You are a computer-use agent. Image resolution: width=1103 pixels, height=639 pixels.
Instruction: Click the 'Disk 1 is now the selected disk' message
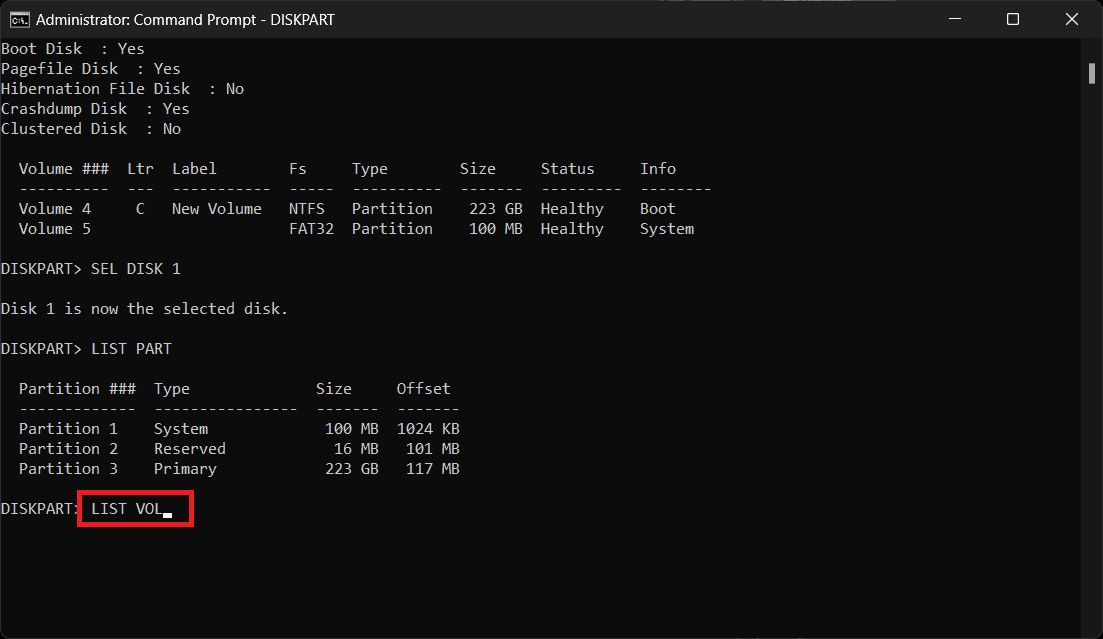tap(144, 309)
